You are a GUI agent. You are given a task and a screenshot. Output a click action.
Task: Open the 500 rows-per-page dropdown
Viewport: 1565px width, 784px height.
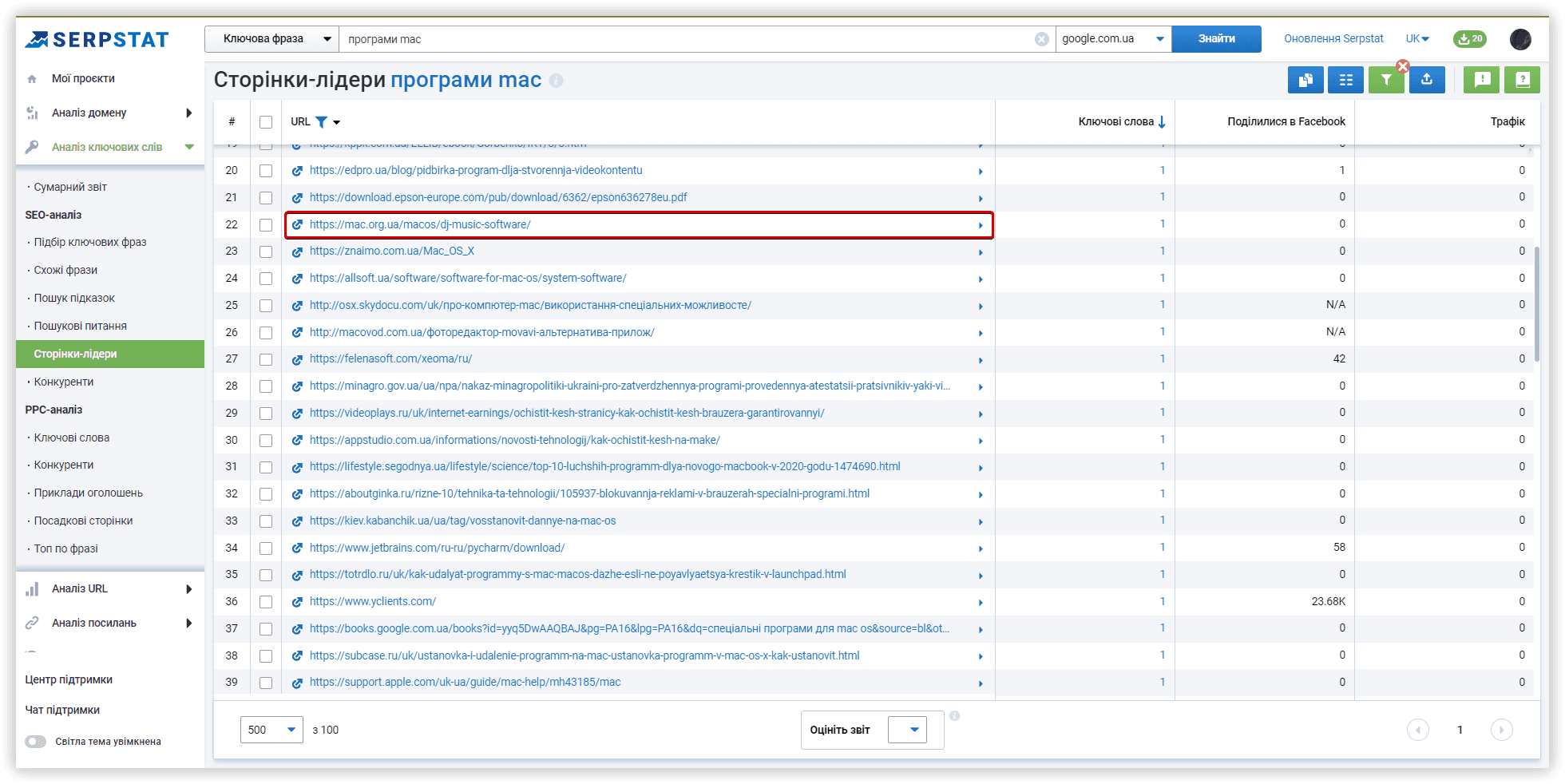[271, 730]
